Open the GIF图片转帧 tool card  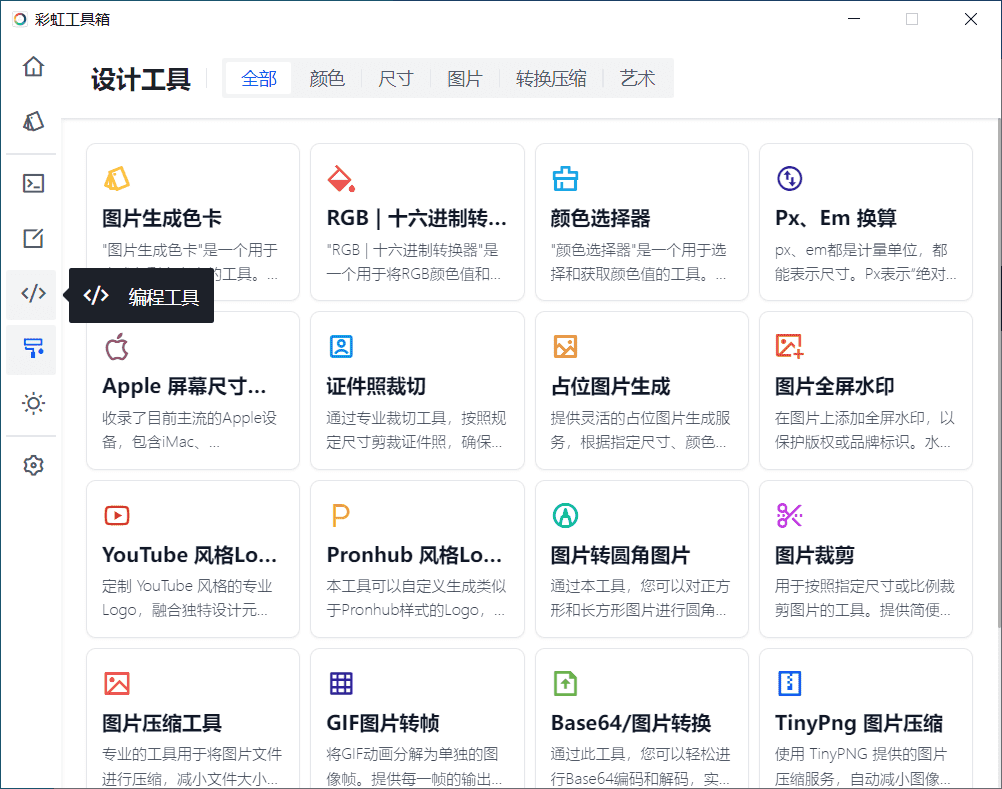[x=417, y=718]
